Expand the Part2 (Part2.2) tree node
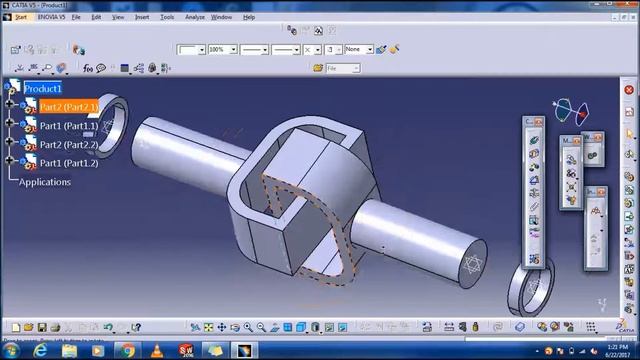 click(9, 142)
